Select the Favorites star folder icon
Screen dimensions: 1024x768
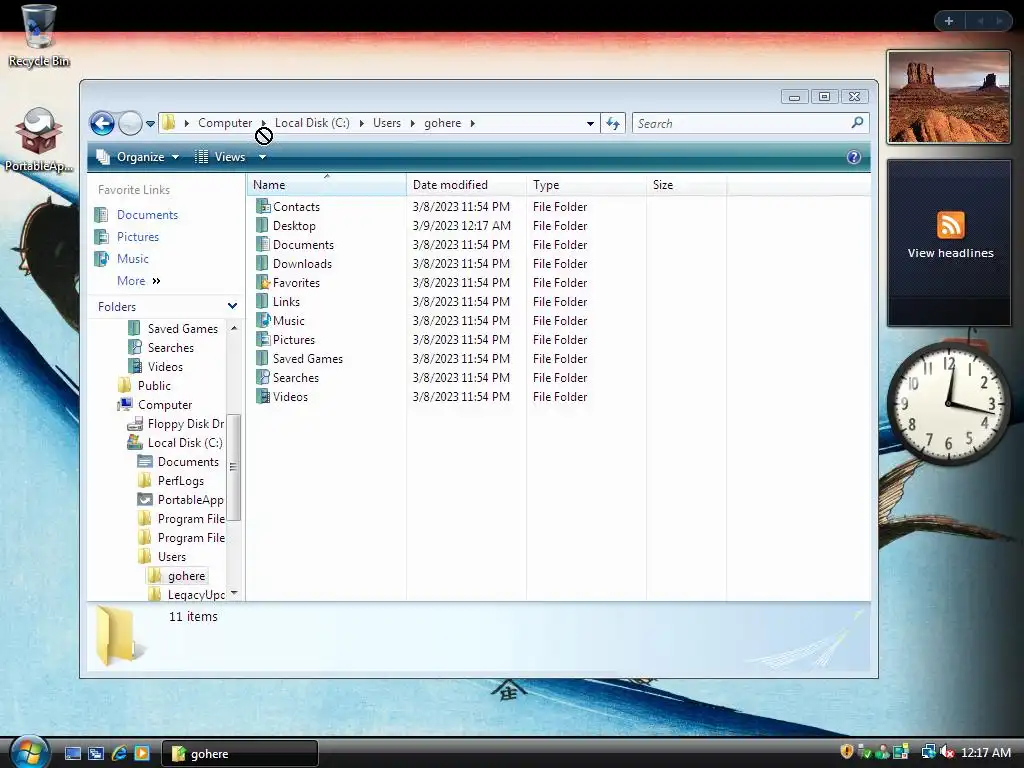point(263,282)
